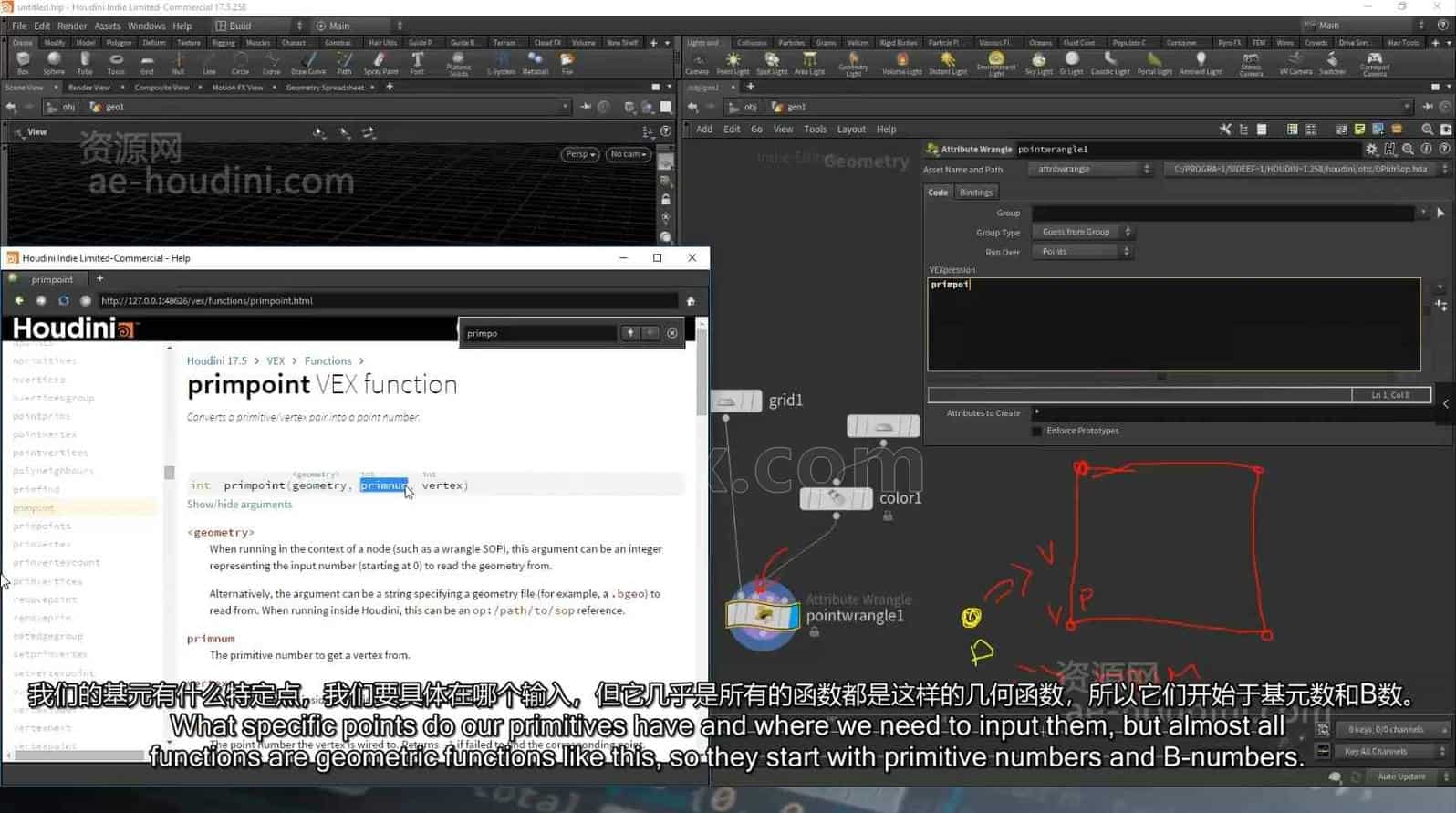
Task: Open the parameter gear menu of pointwrangle1
Action: [1371, 149]
